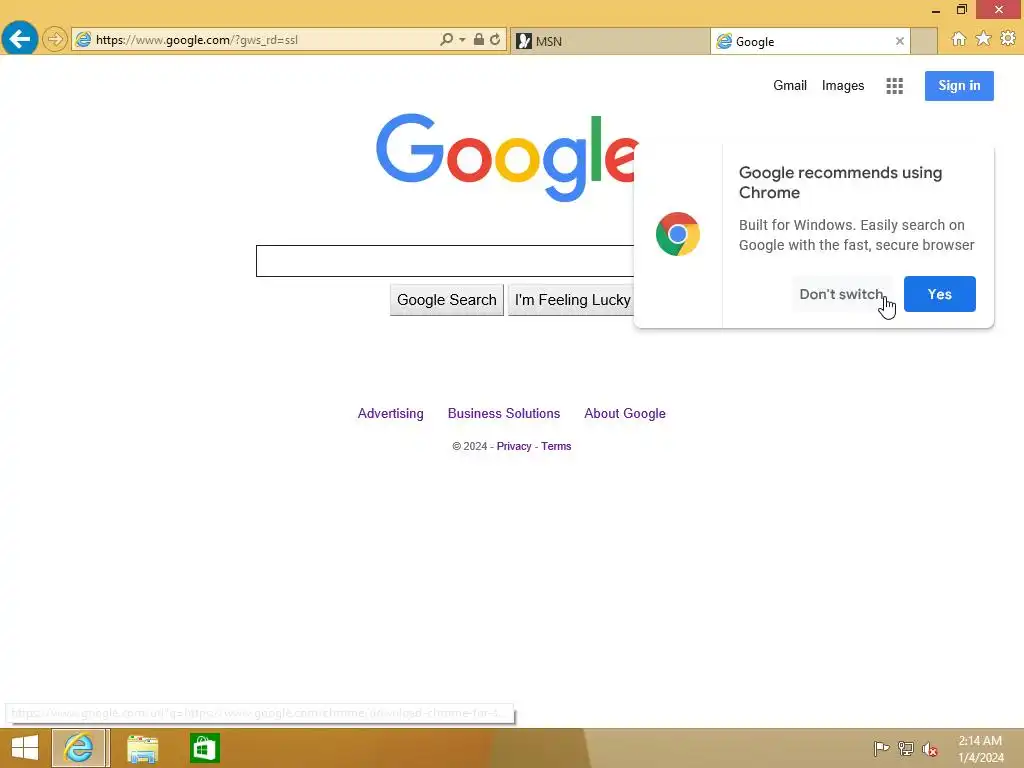Image resolution: width=1024 pixels, height=768 pixels.
Task: Open the Home page icon
Action: click(959, 39)
